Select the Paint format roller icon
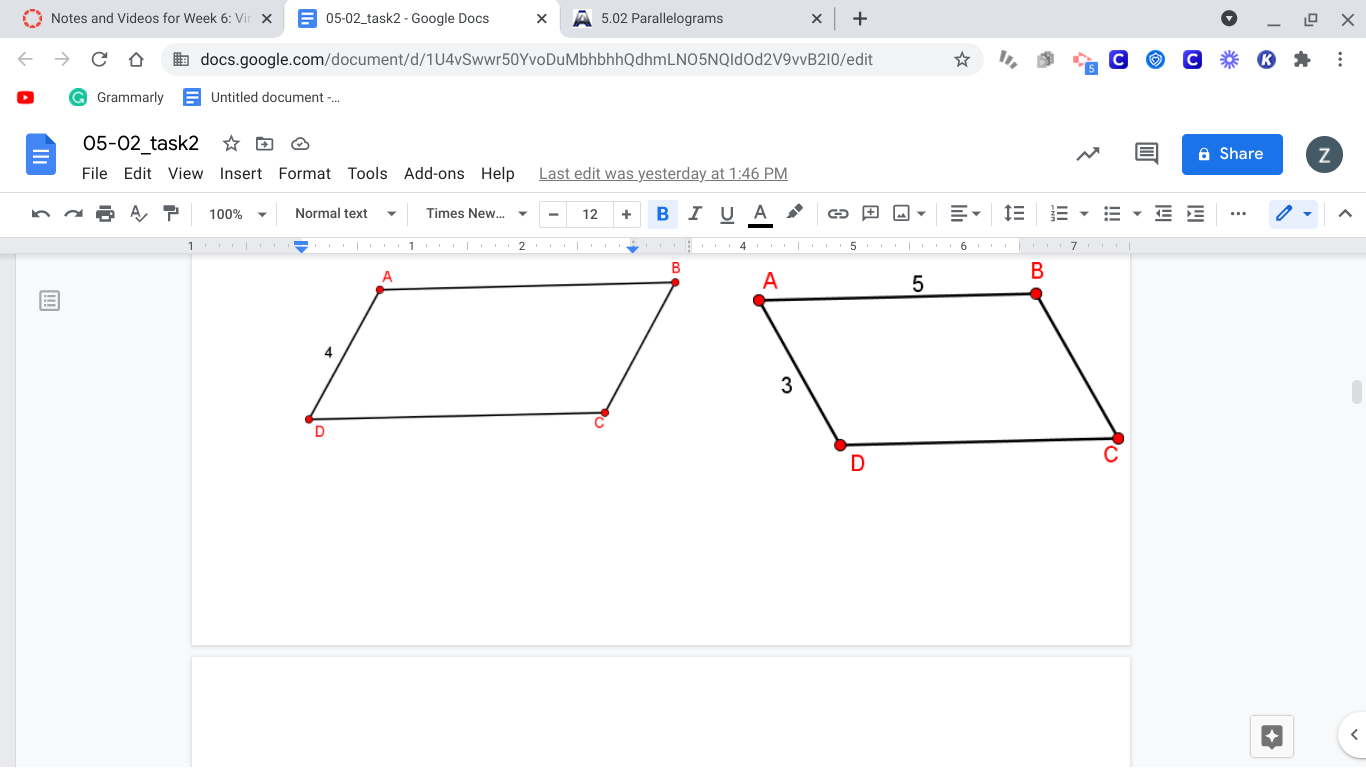Viewport: 1366px width, 768px height. click(171, 213)
